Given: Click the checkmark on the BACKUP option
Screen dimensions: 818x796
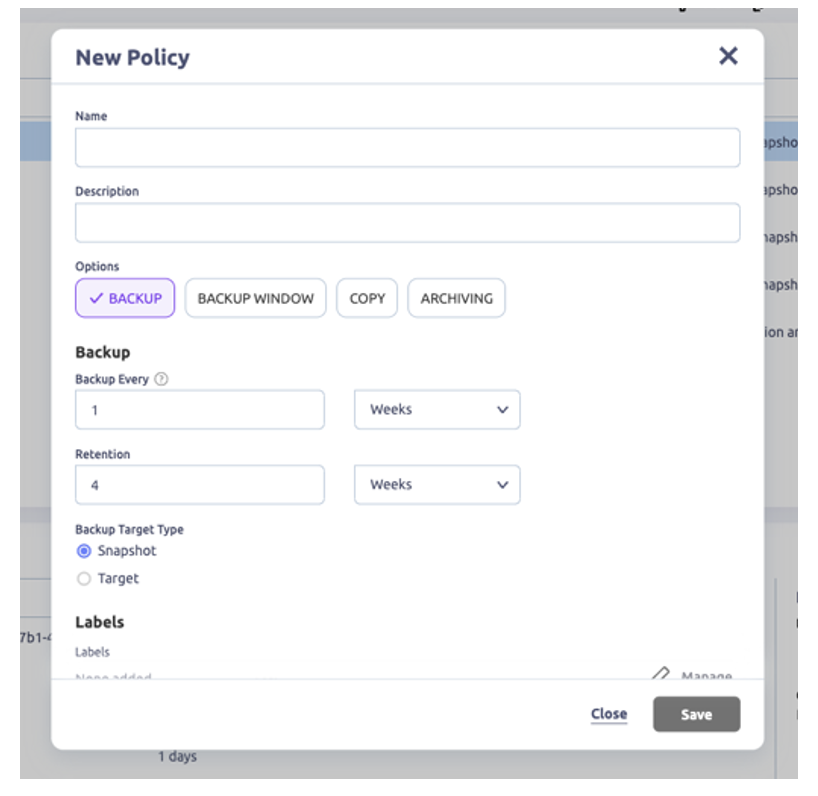Looking at the screenshot, I should (x=96, y=298).
